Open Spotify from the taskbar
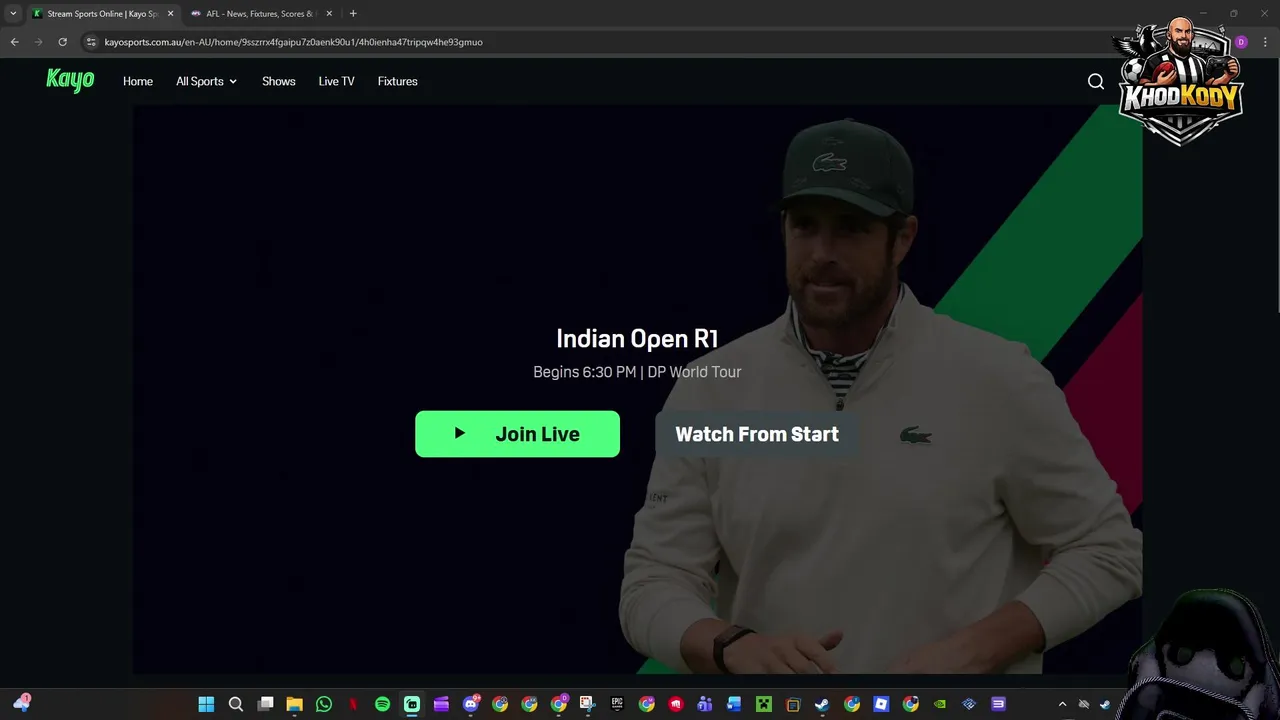 pyautogui.click(x=382, y=704)
